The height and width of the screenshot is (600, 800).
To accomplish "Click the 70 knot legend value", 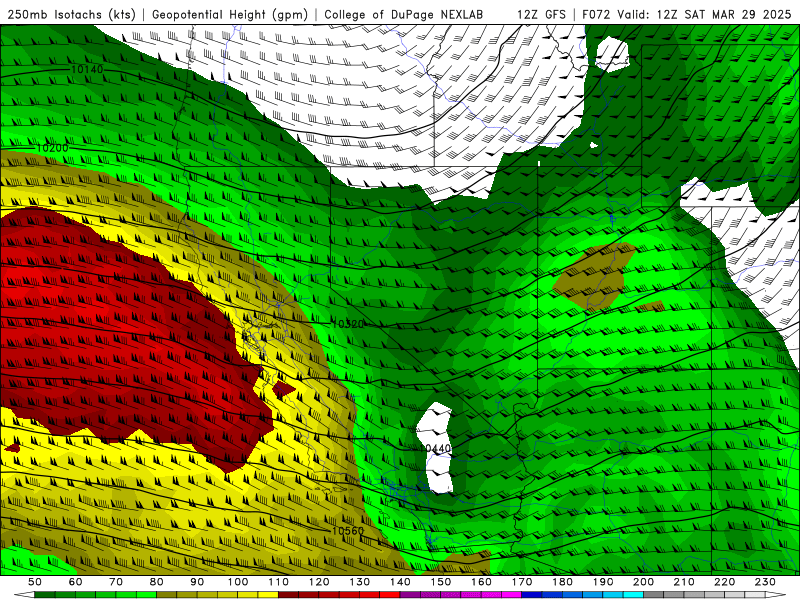I will pyautogui.click(x=116, y=582).
